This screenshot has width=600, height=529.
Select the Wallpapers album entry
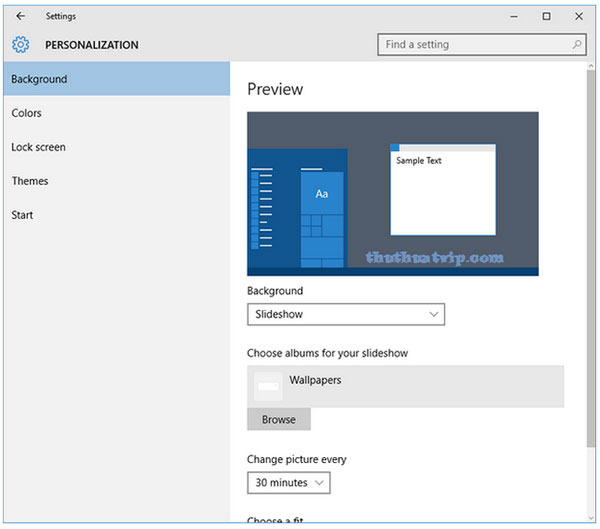[x=405, y=386]
